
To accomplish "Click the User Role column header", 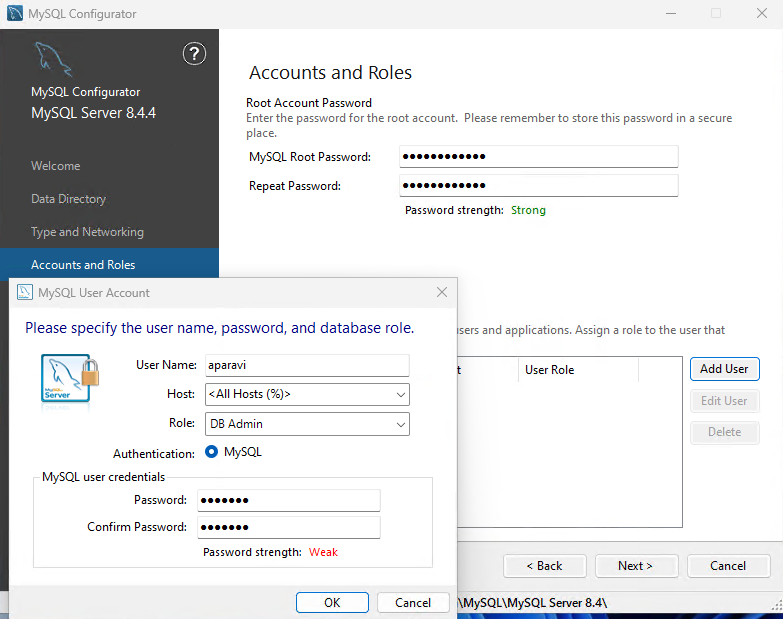I will [578, 370].
